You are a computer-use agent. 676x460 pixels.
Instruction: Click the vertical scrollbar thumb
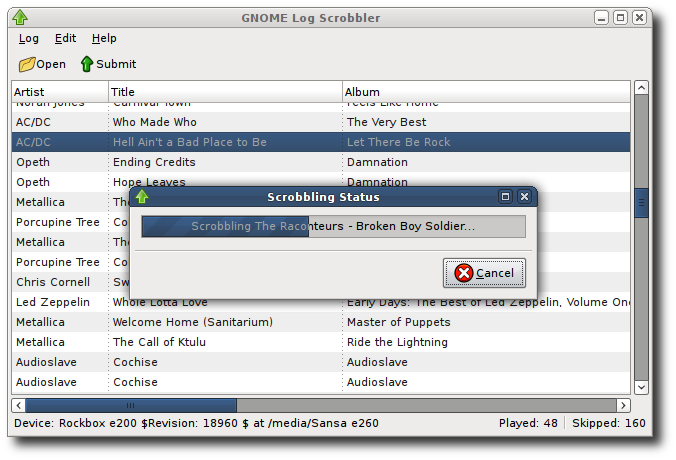(642, 203)
